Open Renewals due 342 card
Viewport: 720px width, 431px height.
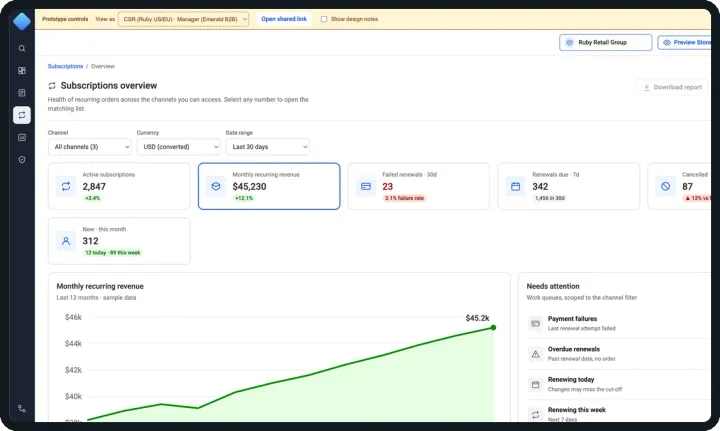[x=568, y=186]
